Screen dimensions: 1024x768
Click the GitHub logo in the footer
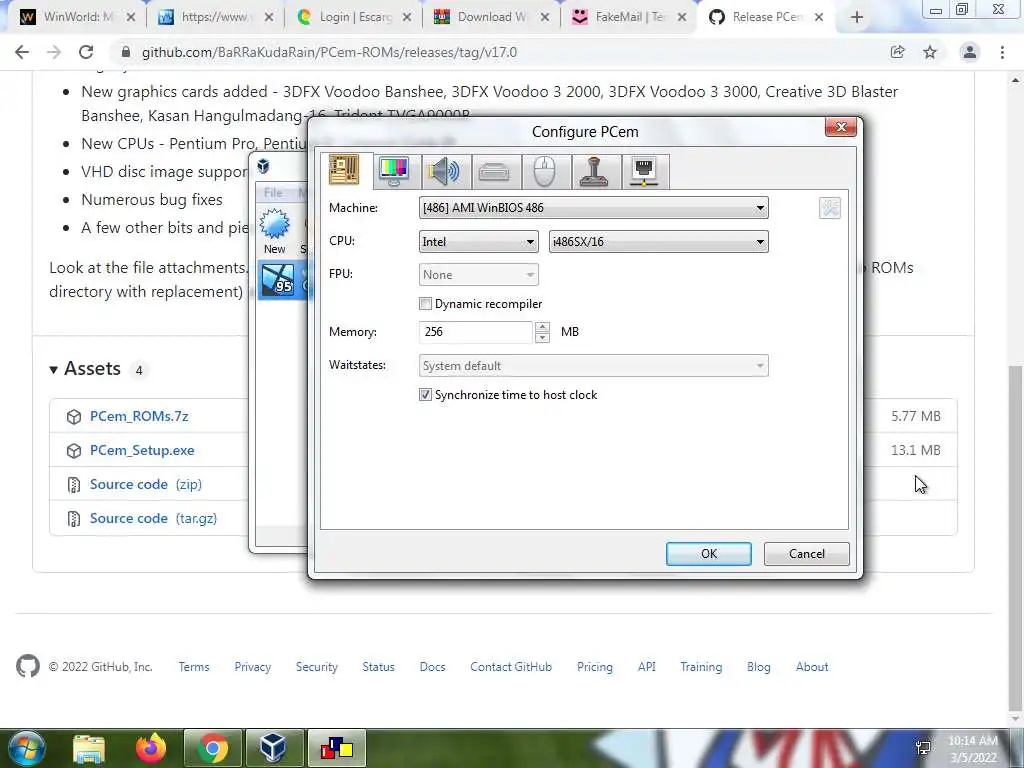[27, 666]
